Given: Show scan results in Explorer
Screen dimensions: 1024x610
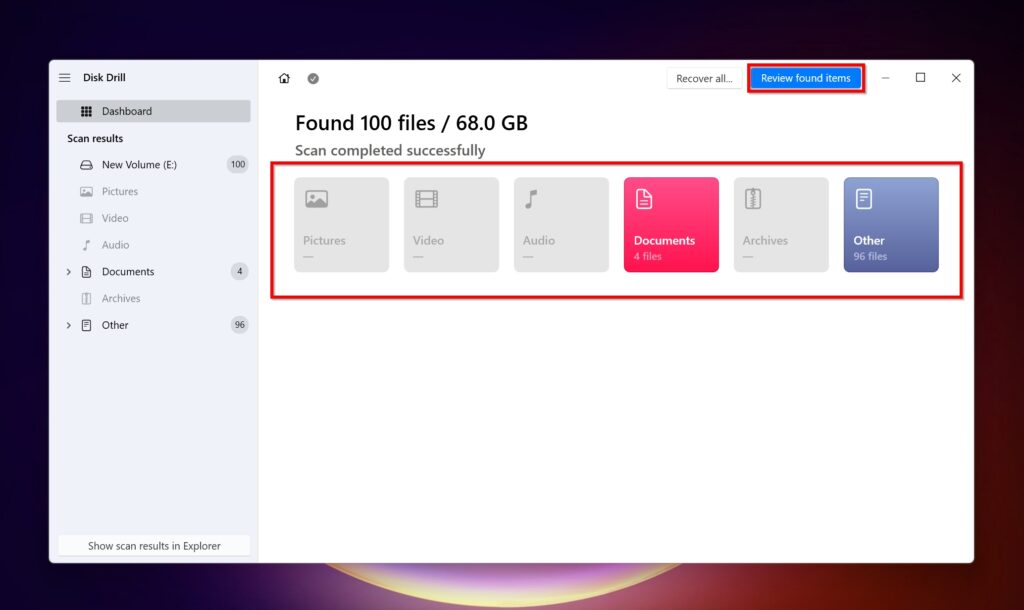Looking at the screenshot, I should 153,544.
